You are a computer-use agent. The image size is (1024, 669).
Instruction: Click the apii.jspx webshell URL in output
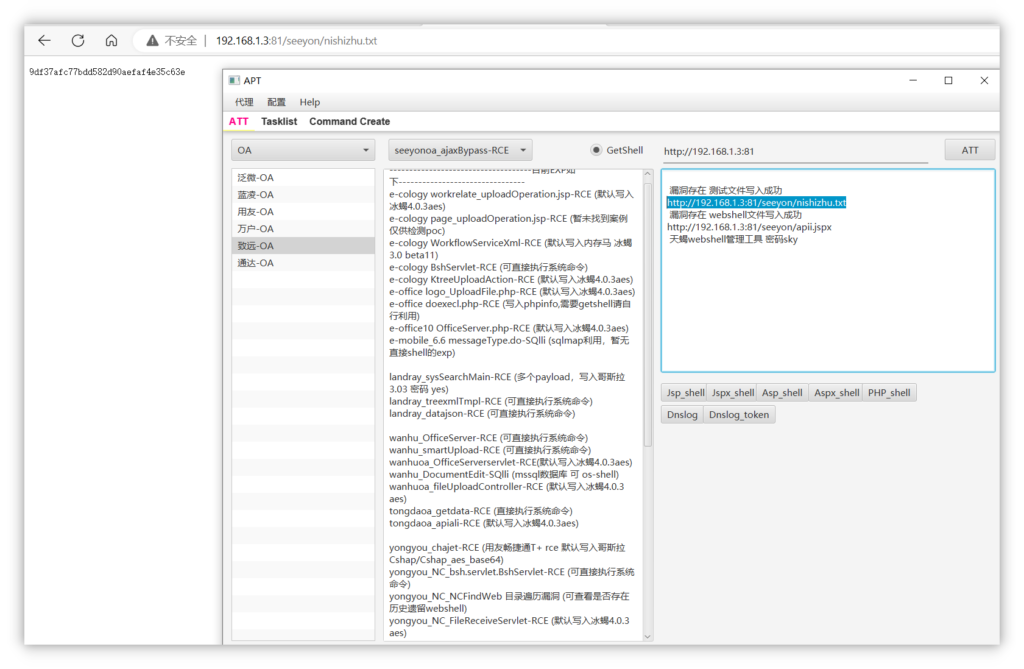coord(749,227)
